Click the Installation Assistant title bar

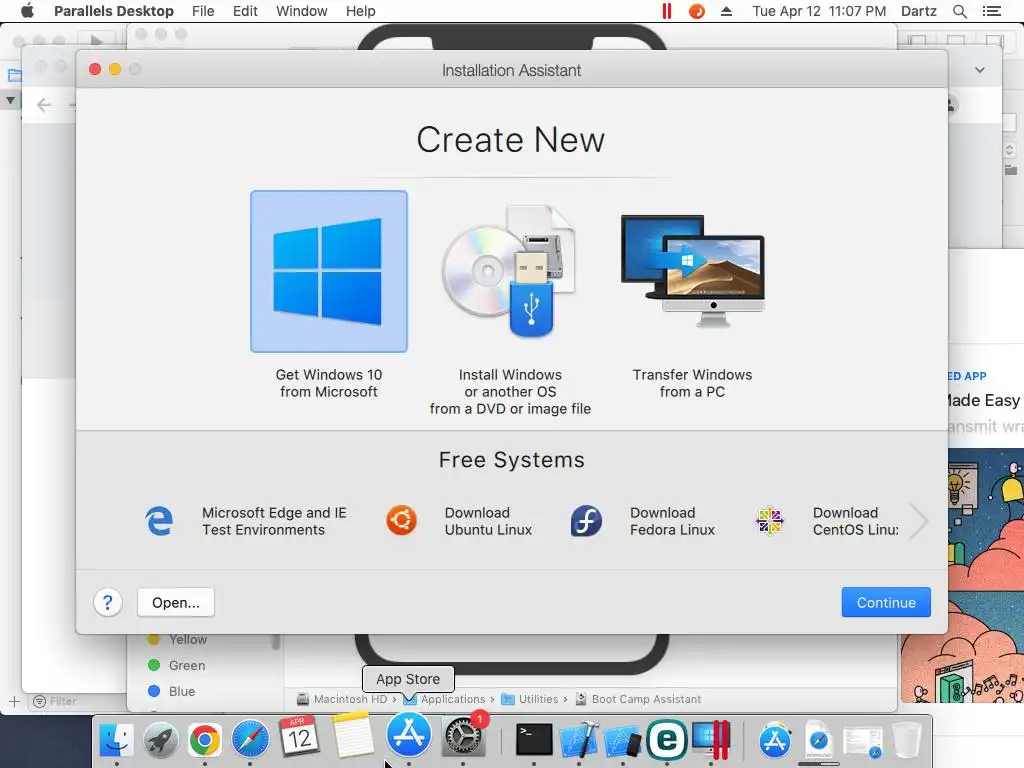click(511, 70)
